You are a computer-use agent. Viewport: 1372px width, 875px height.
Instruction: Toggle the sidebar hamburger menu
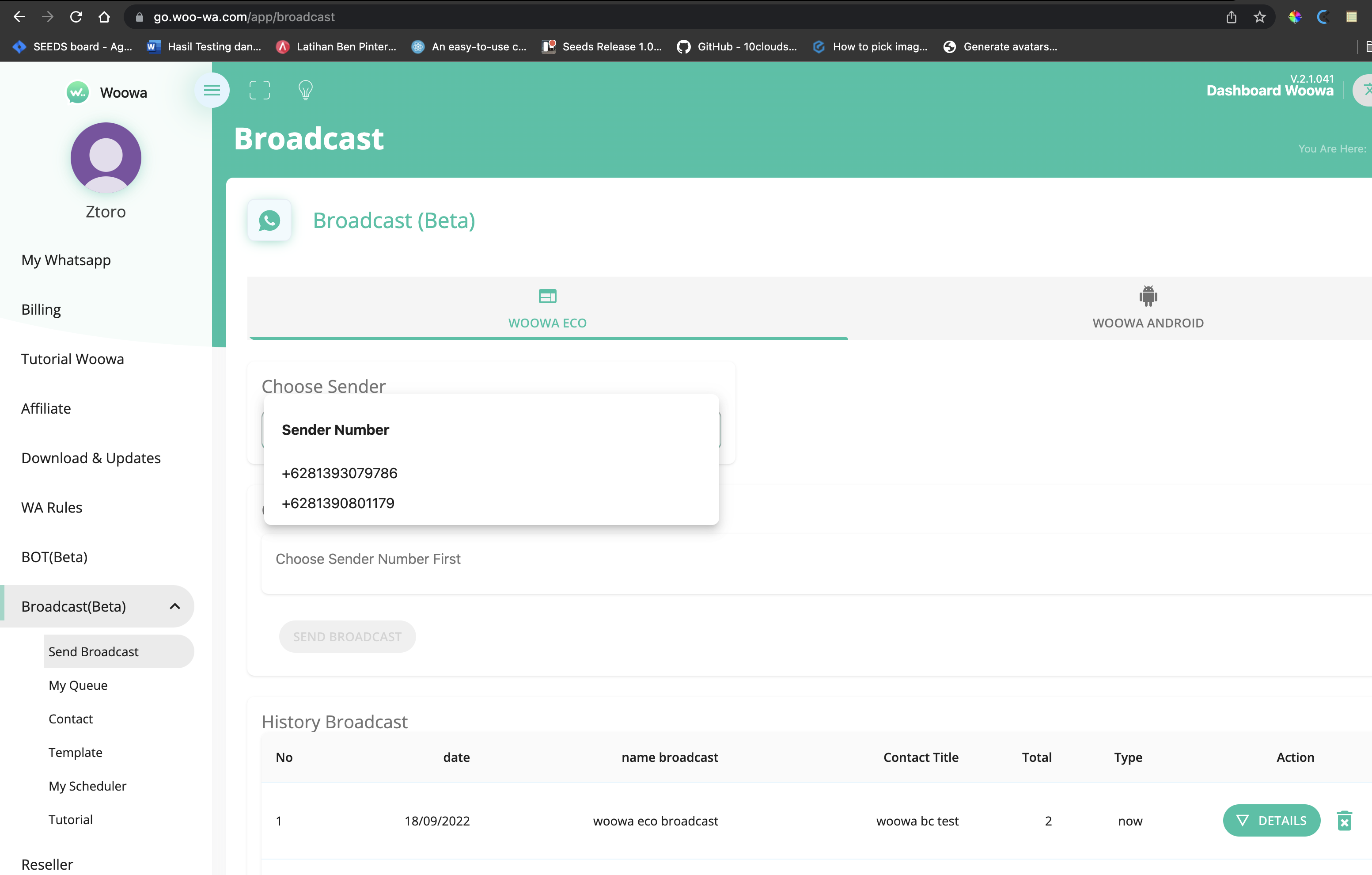click(212, 90)
